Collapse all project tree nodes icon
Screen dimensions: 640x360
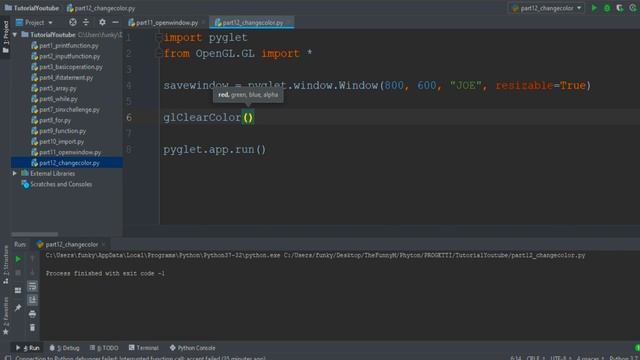pyautogui.click(x=86, y=22)
